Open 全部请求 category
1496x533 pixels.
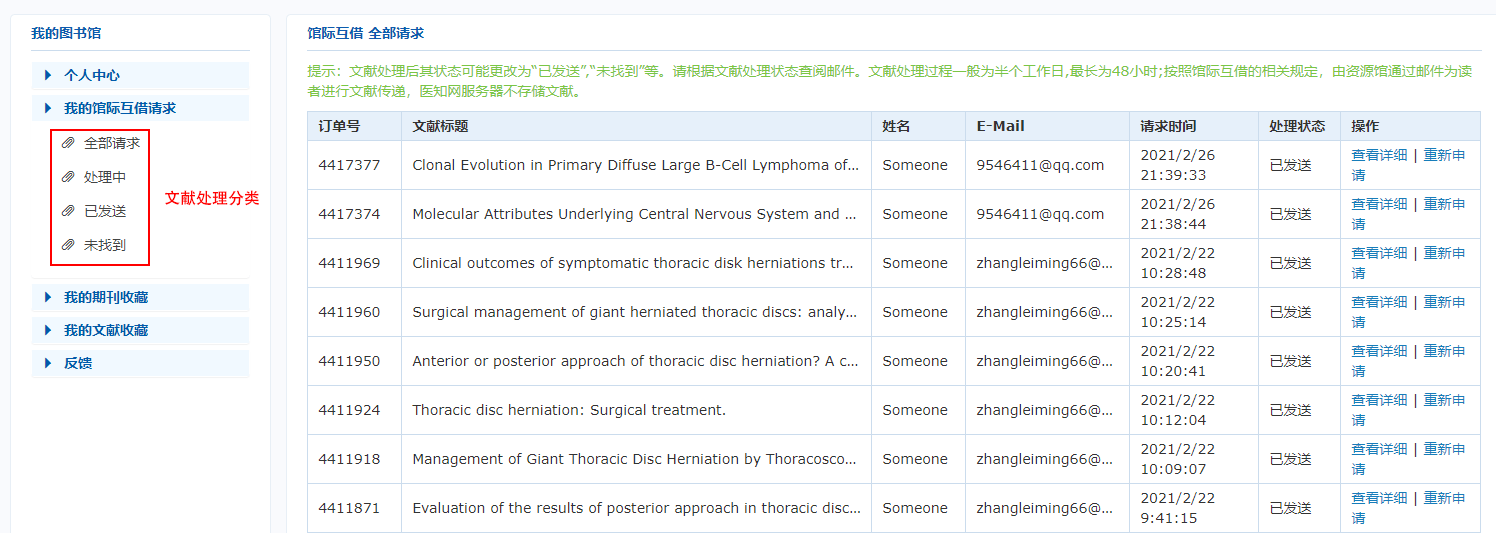pyautogui.click(x=112, y=143)
